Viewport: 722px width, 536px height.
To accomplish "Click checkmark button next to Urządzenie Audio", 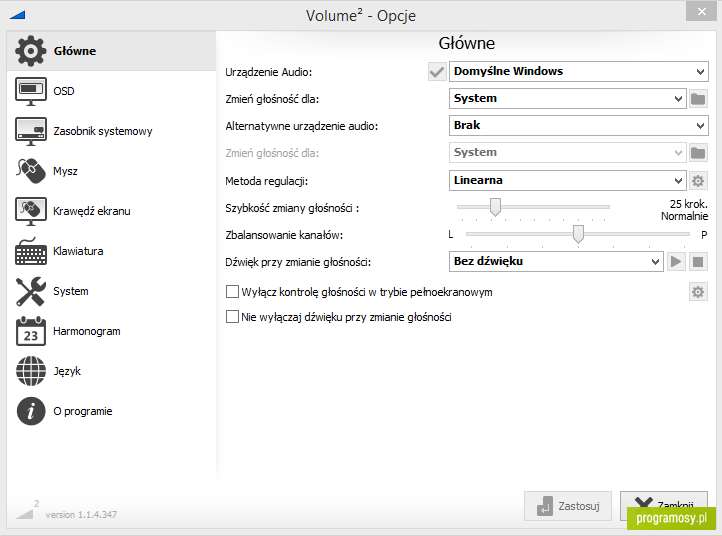I will coord(437,72).
